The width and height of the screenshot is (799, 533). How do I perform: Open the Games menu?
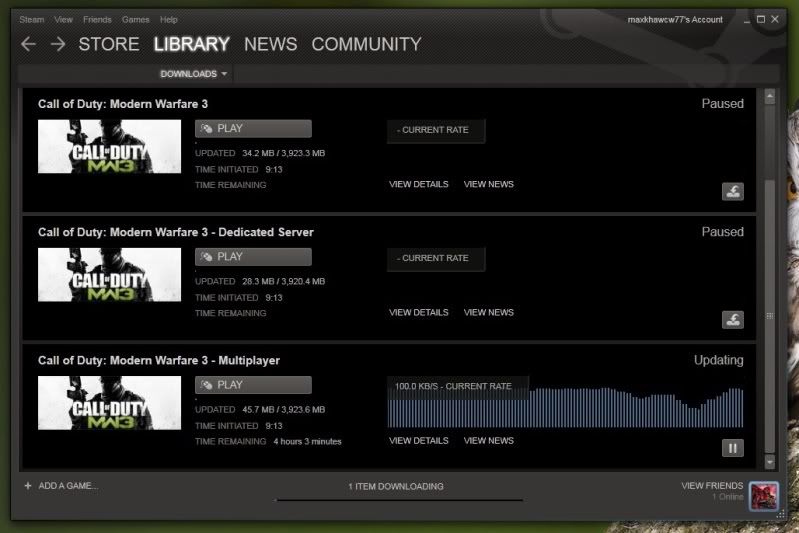135,20
